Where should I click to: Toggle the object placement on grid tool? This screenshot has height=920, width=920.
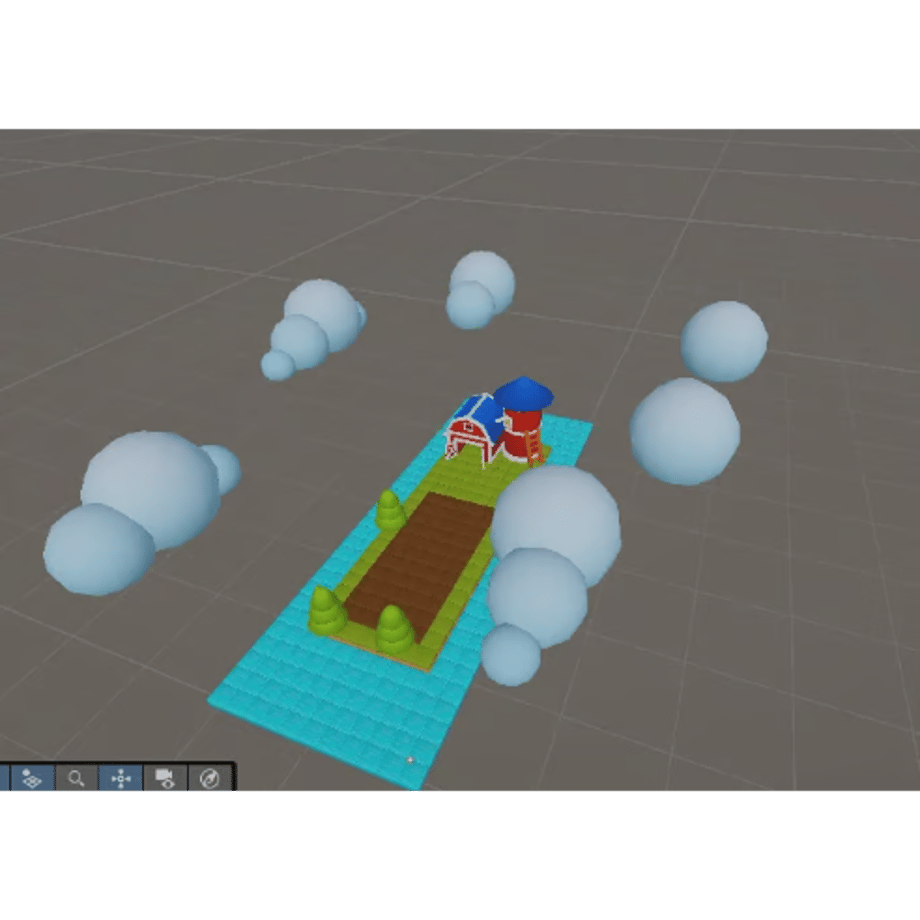[x=32, y=779]
